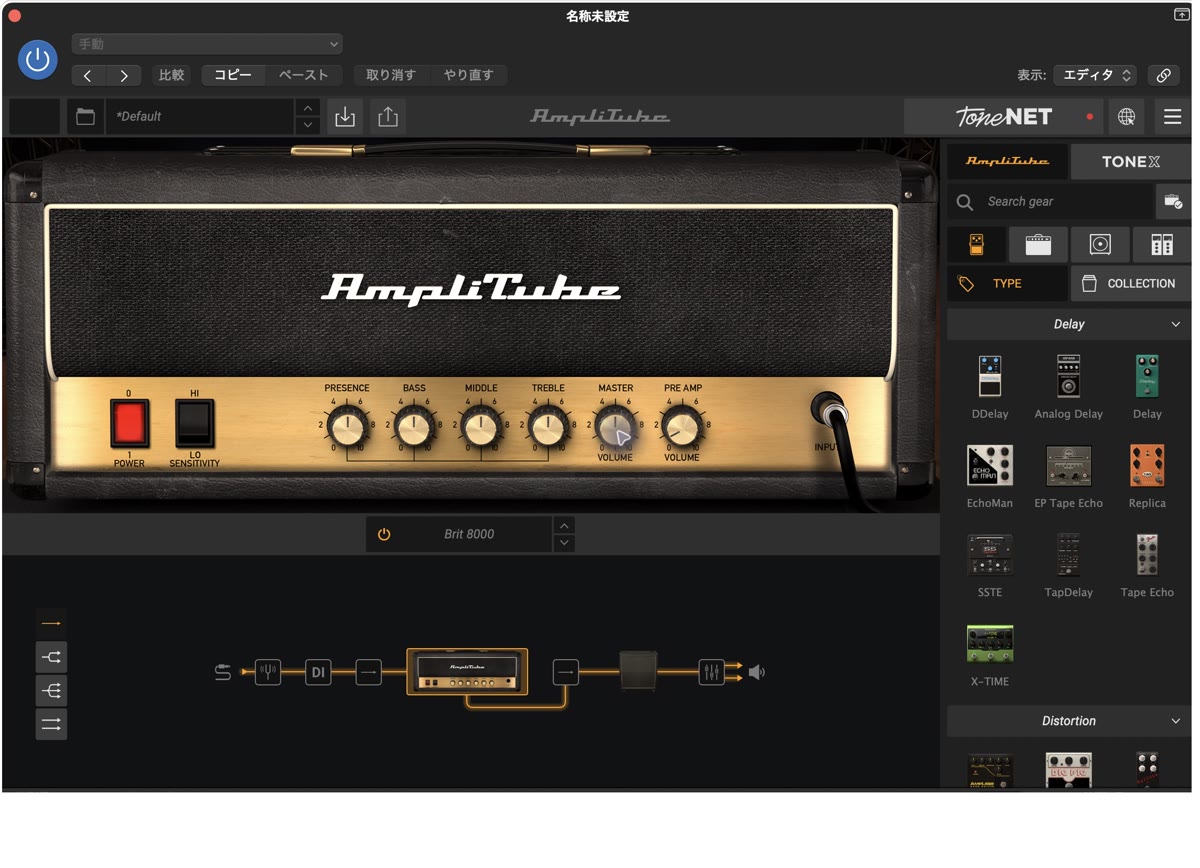Click the TREBLE knob
This screenshot has height=868, width=1200.
coord(548,428)
